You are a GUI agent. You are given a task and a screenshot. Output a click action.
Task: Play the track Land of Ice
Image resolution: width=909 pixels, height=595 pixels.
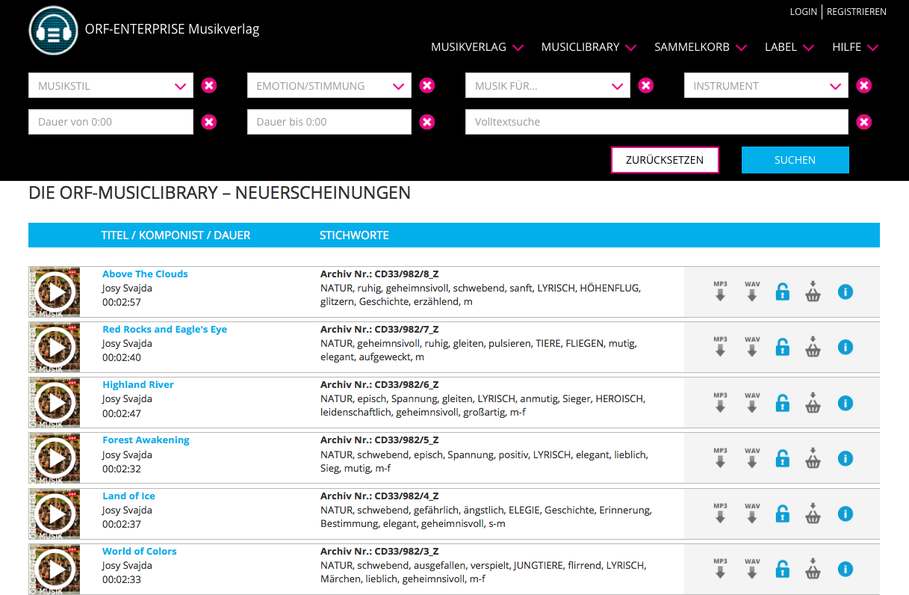coord(55,514)
